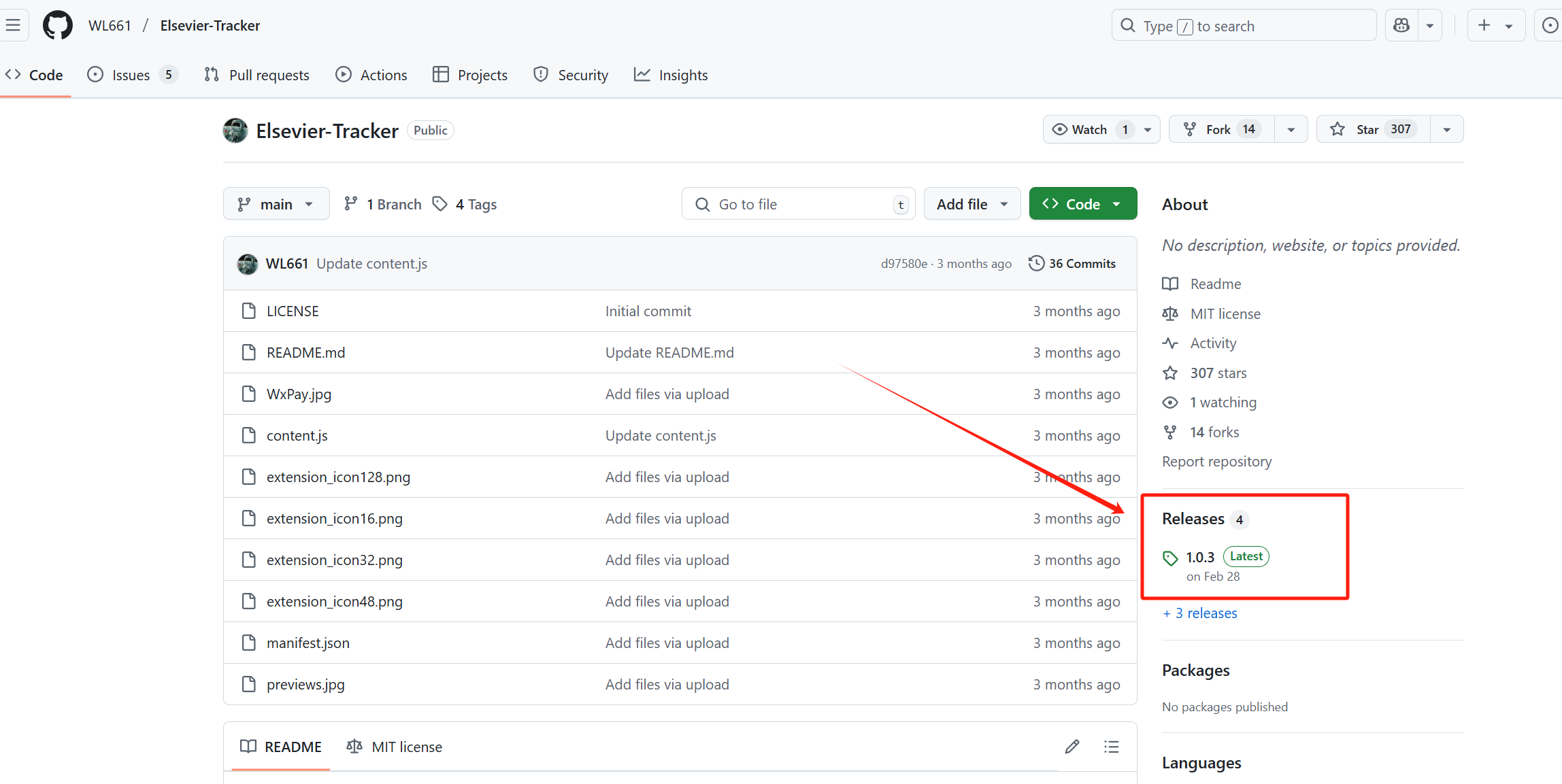
Task: Switch to the MIT license tab
Action: click(395, 747)
